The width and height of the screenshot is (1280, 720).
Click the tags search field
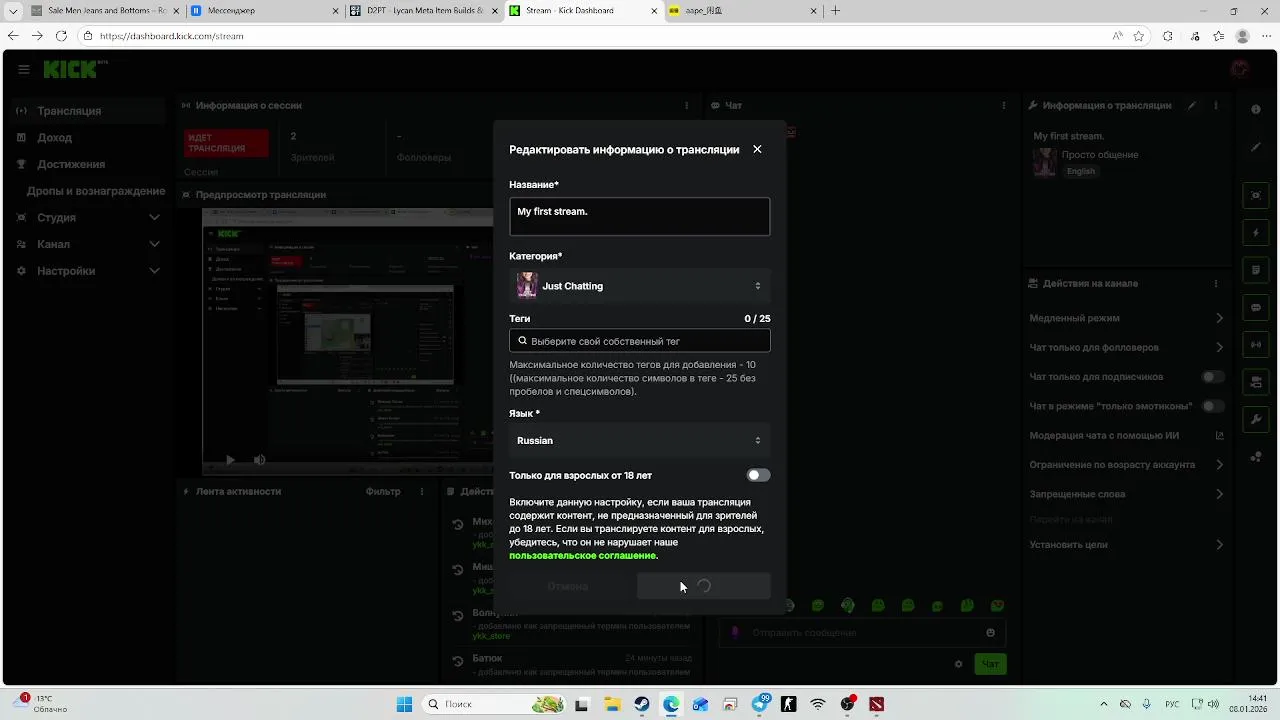pos(639,341)
